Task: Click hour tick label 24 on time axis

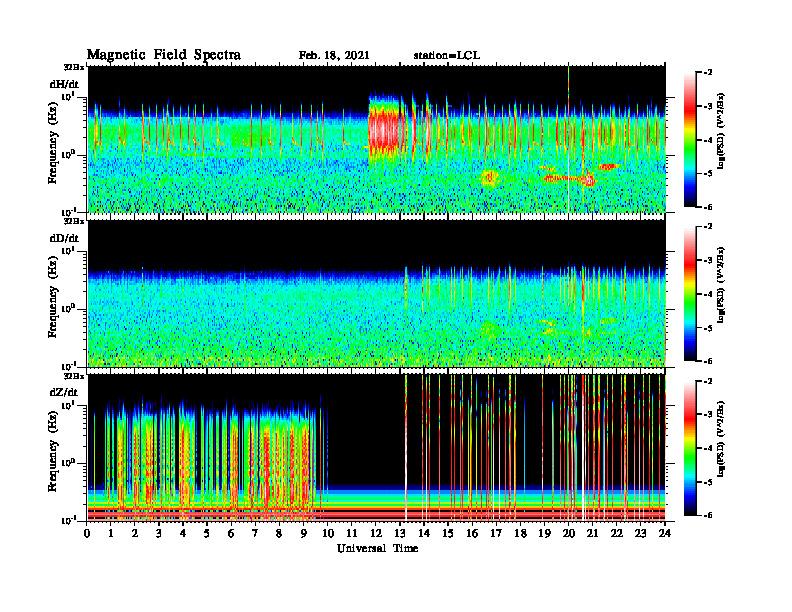Action: 665,533
